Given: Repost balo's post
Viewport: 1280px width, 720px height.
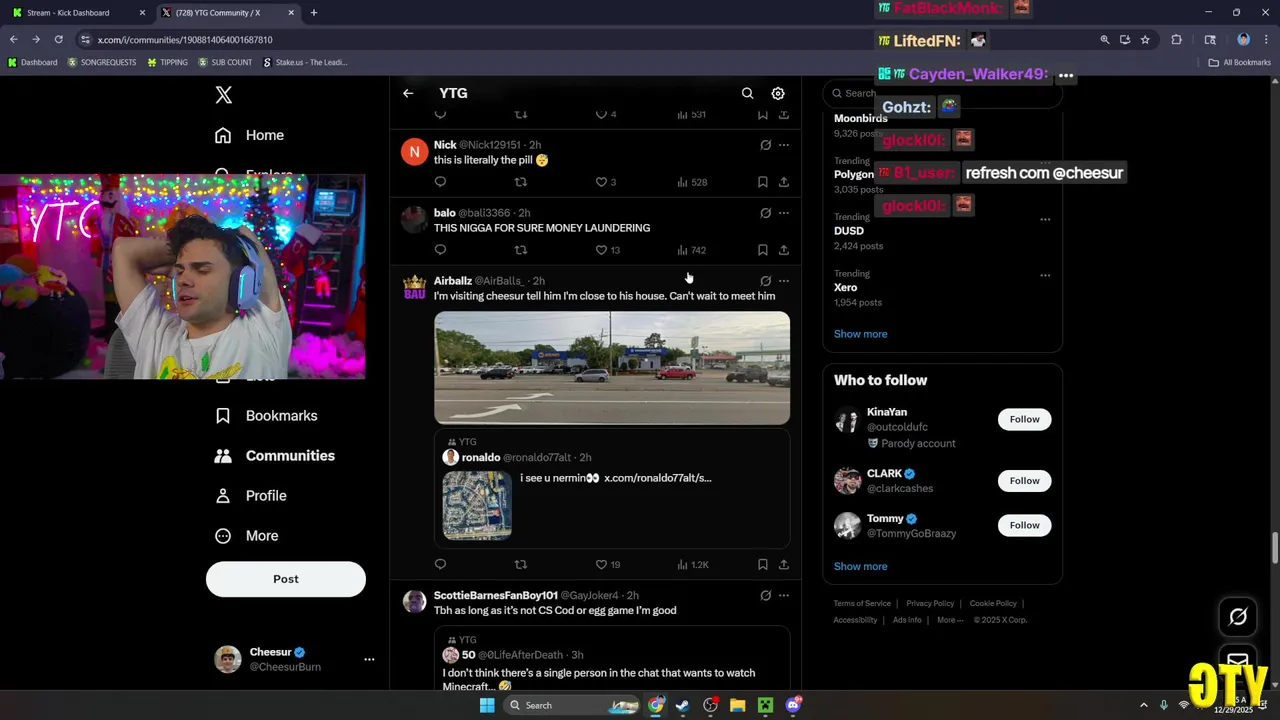Looking at the screenshot, I should coord(520,250).
